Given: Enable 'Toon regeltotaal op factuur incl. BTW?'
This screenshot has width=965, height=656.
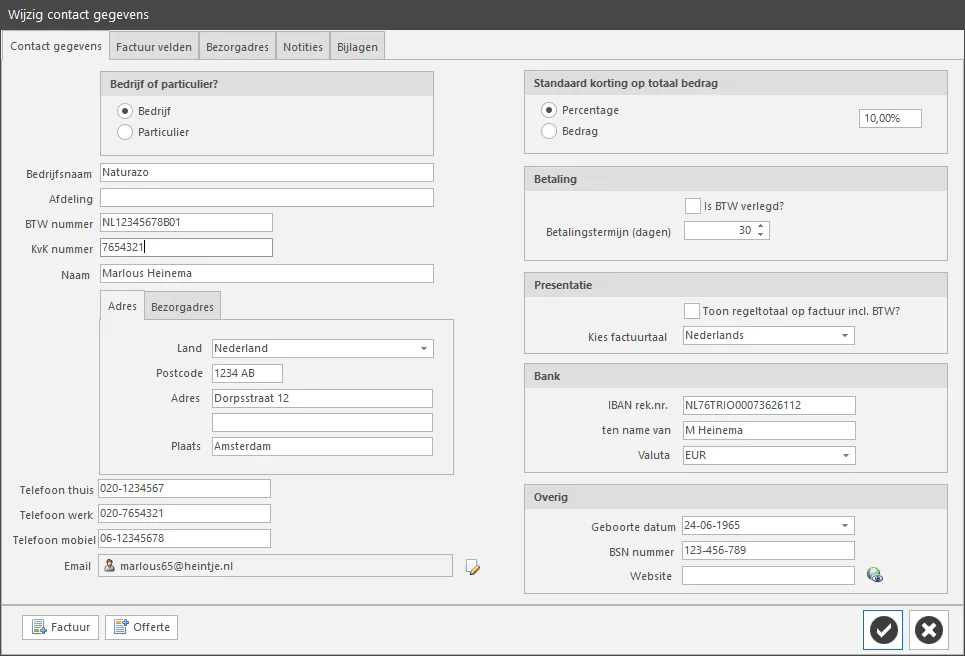Looking at the screenshot, I should (692, 311).
